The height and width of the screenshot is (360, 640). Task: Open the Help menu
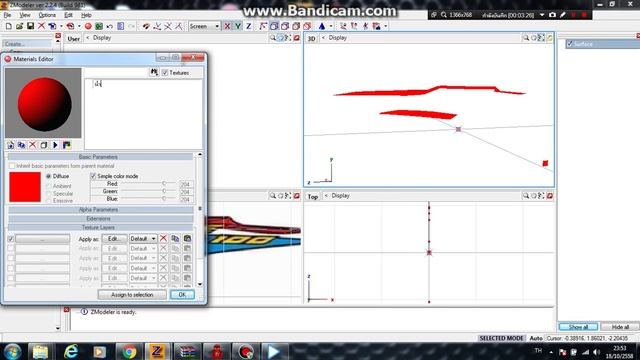click(x=86, y=15)
